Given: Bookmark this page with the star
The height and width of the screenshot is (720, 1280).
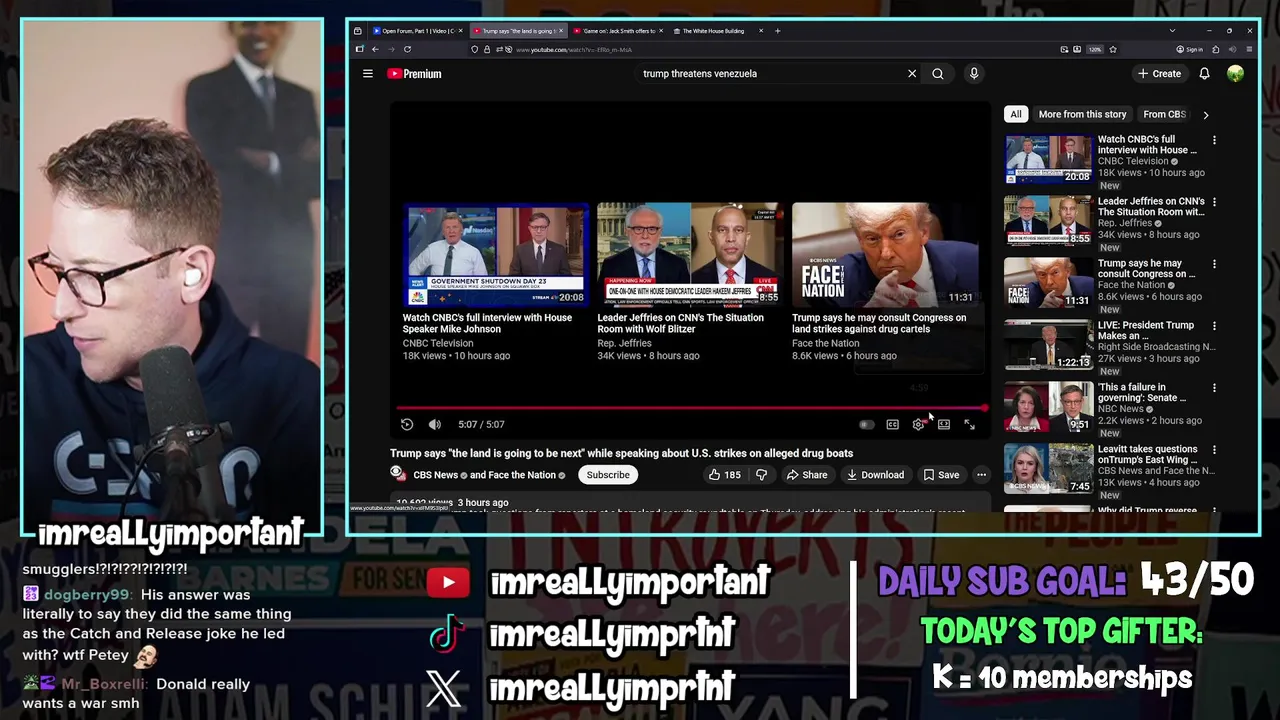Looking at the screenshot, I should click(1114, 49).
